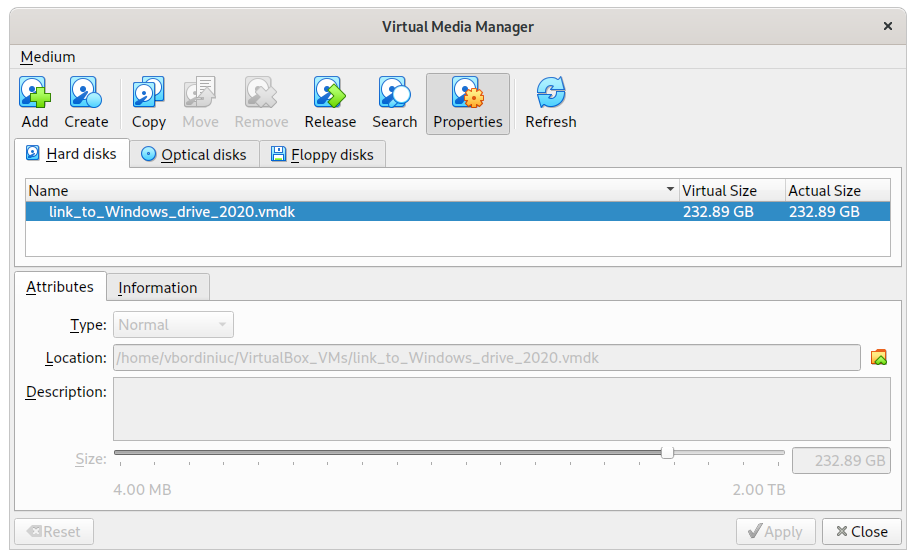Viewport: 916px width, 559px height.
Task: Click the Apply button
Action: pyautogui.click(x=775, y=532)
